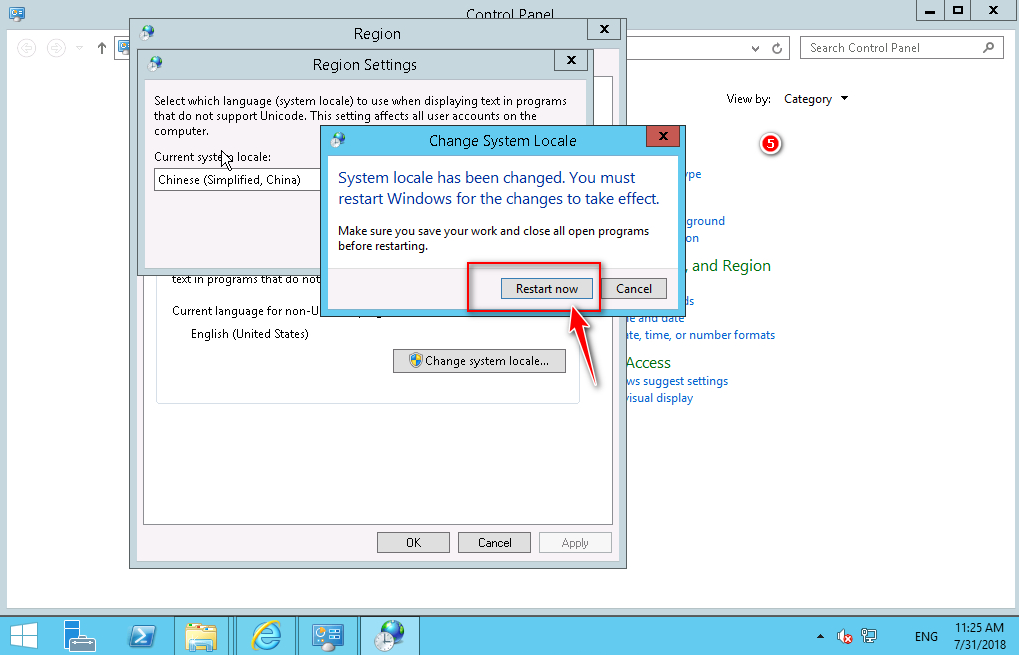Switch the ENG input language indicator
The height and width of the screenshot is (655, 1019).
[926, 637]
